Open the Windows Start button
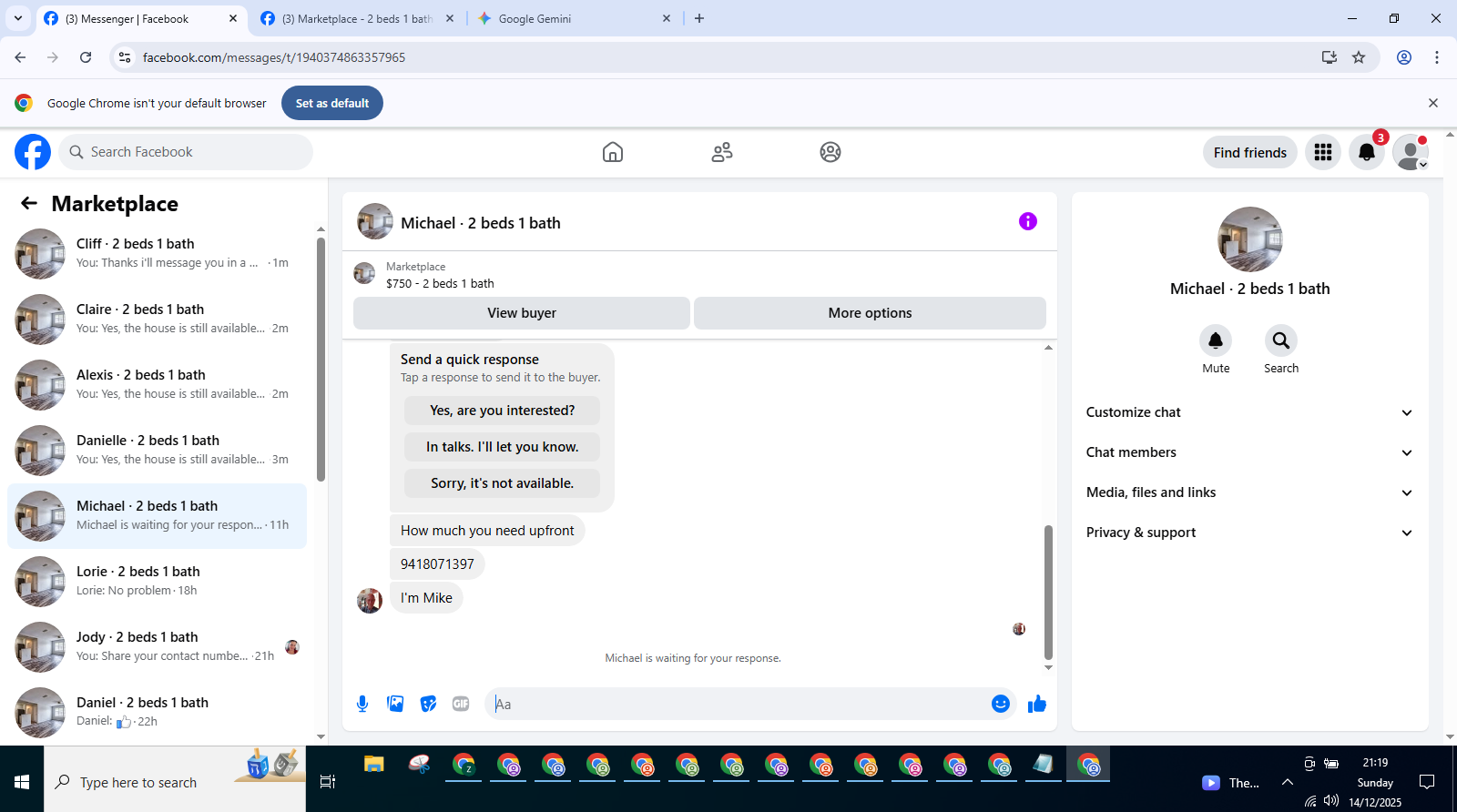This screenshot has height=812, width=1457. (x=22, y=782)
